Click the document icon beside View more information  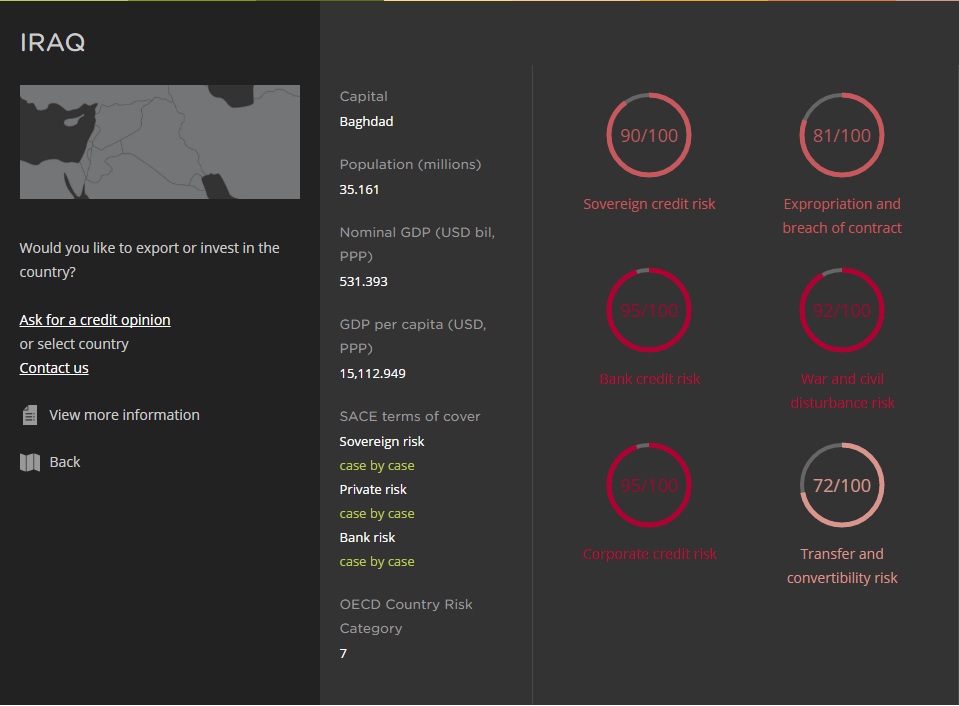[30, 415]
